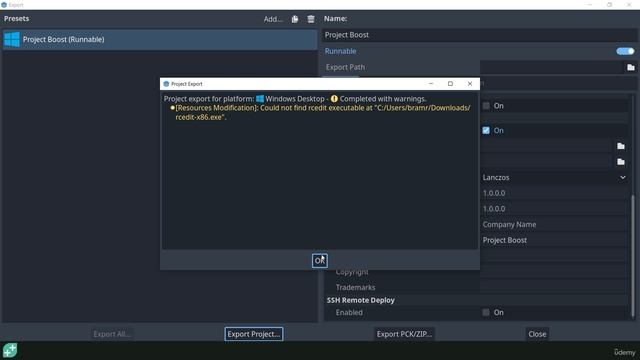The height and width of the screenshot is (360, 640).
Task: Click the Export PCK/ZIP... button
Action: pos(404,334)
